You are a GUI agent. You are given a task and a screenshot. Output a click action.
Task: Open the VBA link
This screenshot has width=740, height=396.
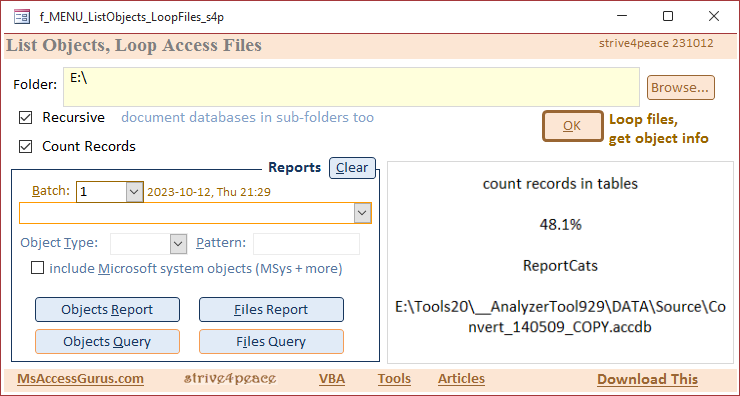(x=332, y=379)
